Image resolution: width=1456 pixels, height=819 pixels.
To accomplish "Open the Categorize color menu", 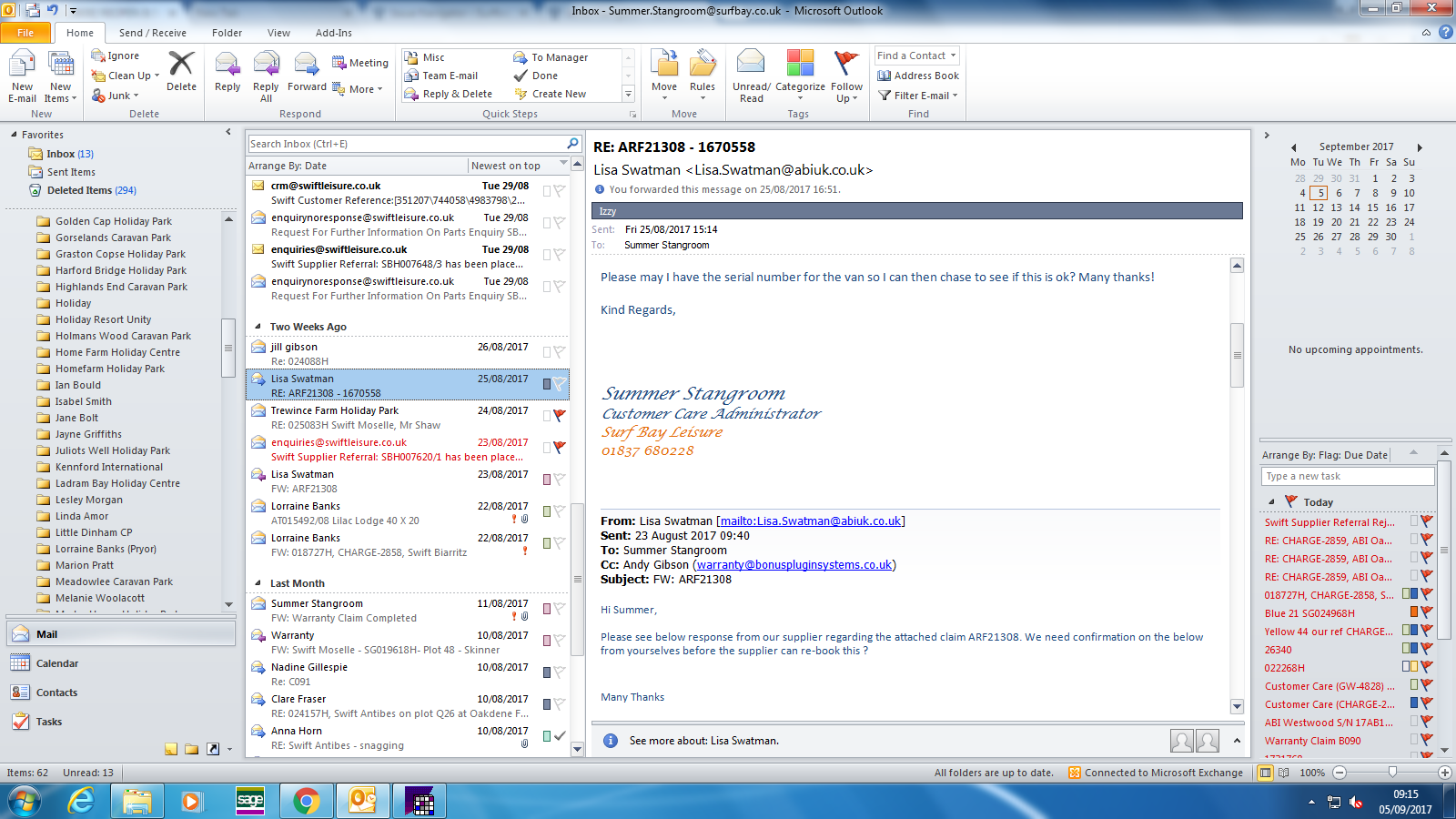I will coord(800,76).
